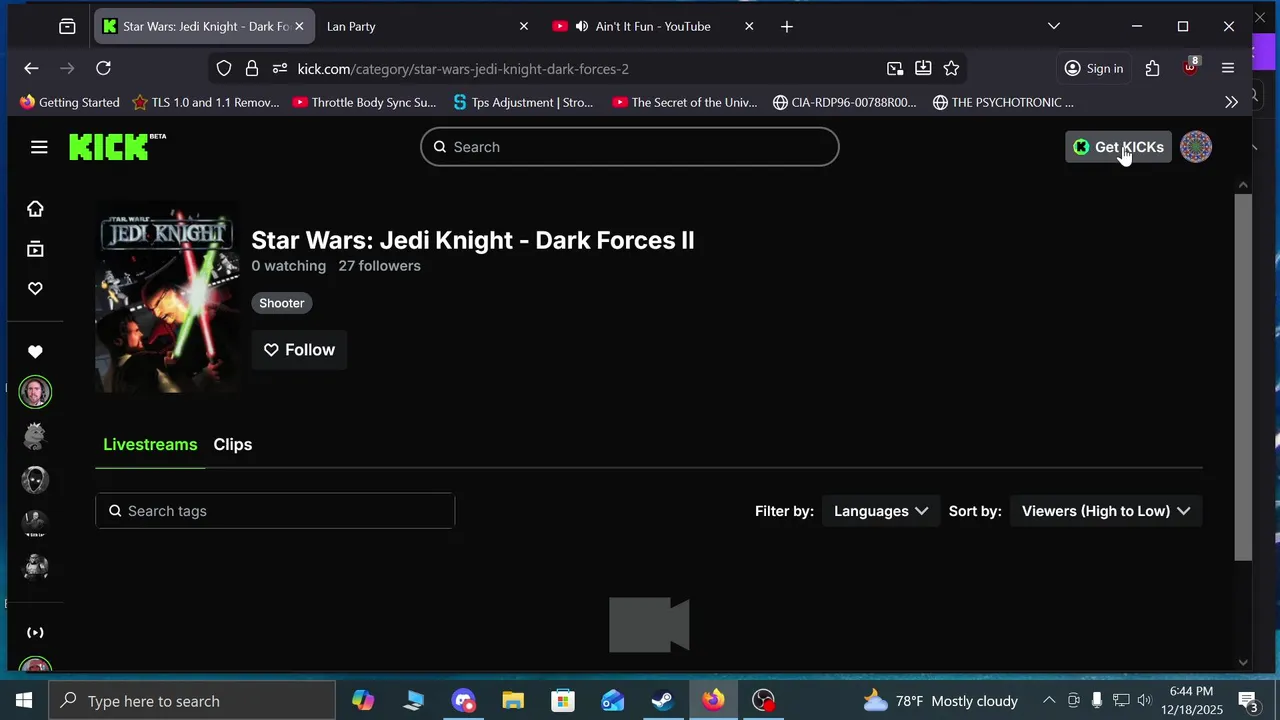The image size is (1280, 720).
Task: Expand the Languages filter dropdown
Action: [x=881, y=511]
